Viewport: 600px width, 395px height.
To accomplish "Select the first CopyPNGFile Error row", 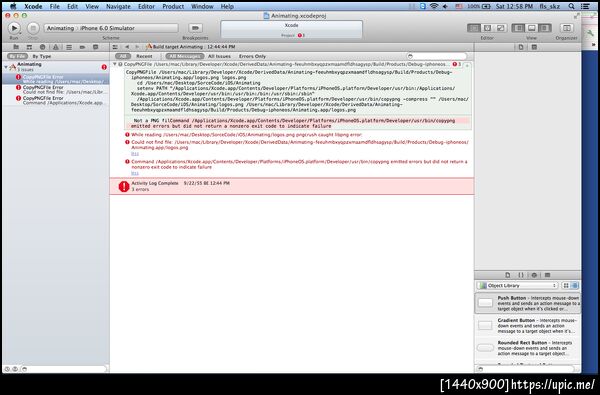I will [56, 79].
